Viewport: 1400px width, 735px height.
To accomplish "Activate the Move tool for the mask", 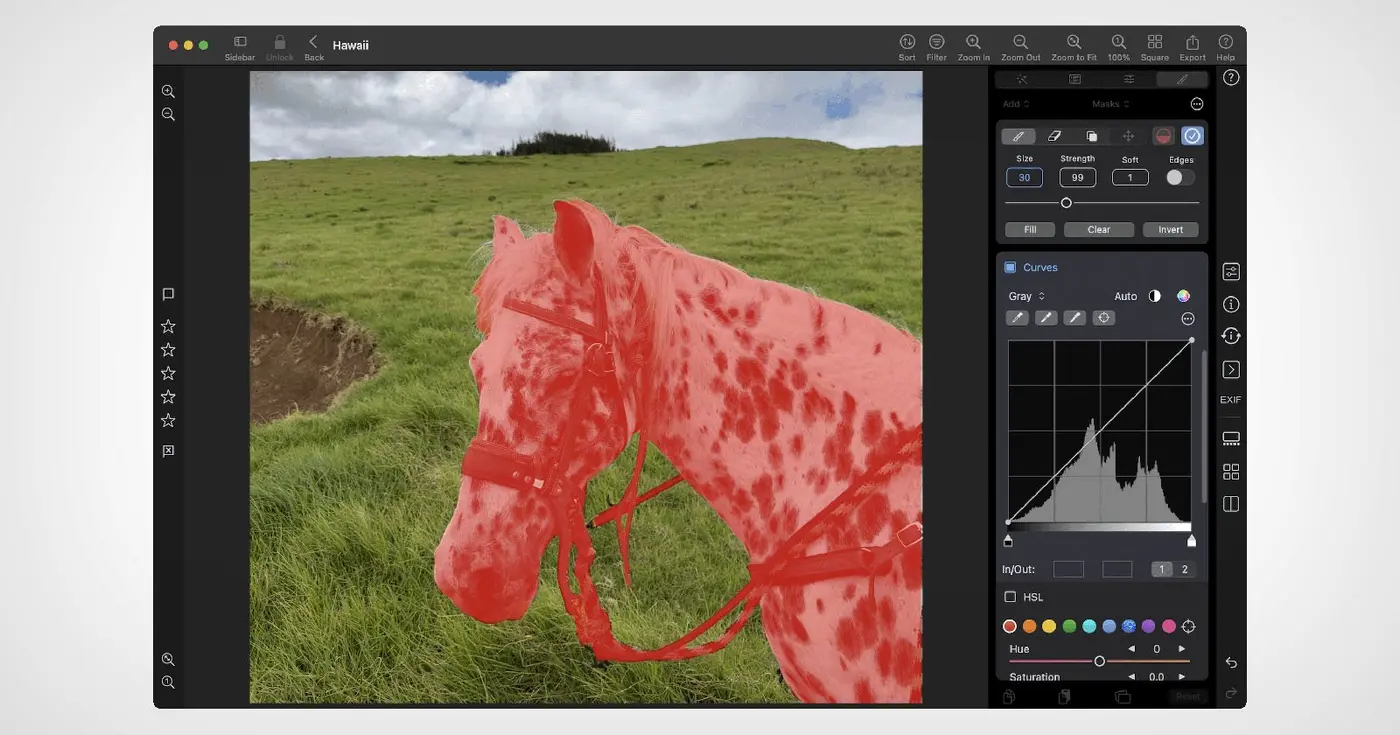I will click(x=1129, y=135).
